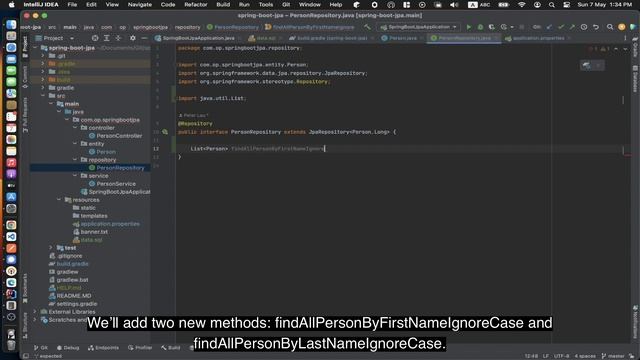Build project with the hammer icon

(367, 27)
